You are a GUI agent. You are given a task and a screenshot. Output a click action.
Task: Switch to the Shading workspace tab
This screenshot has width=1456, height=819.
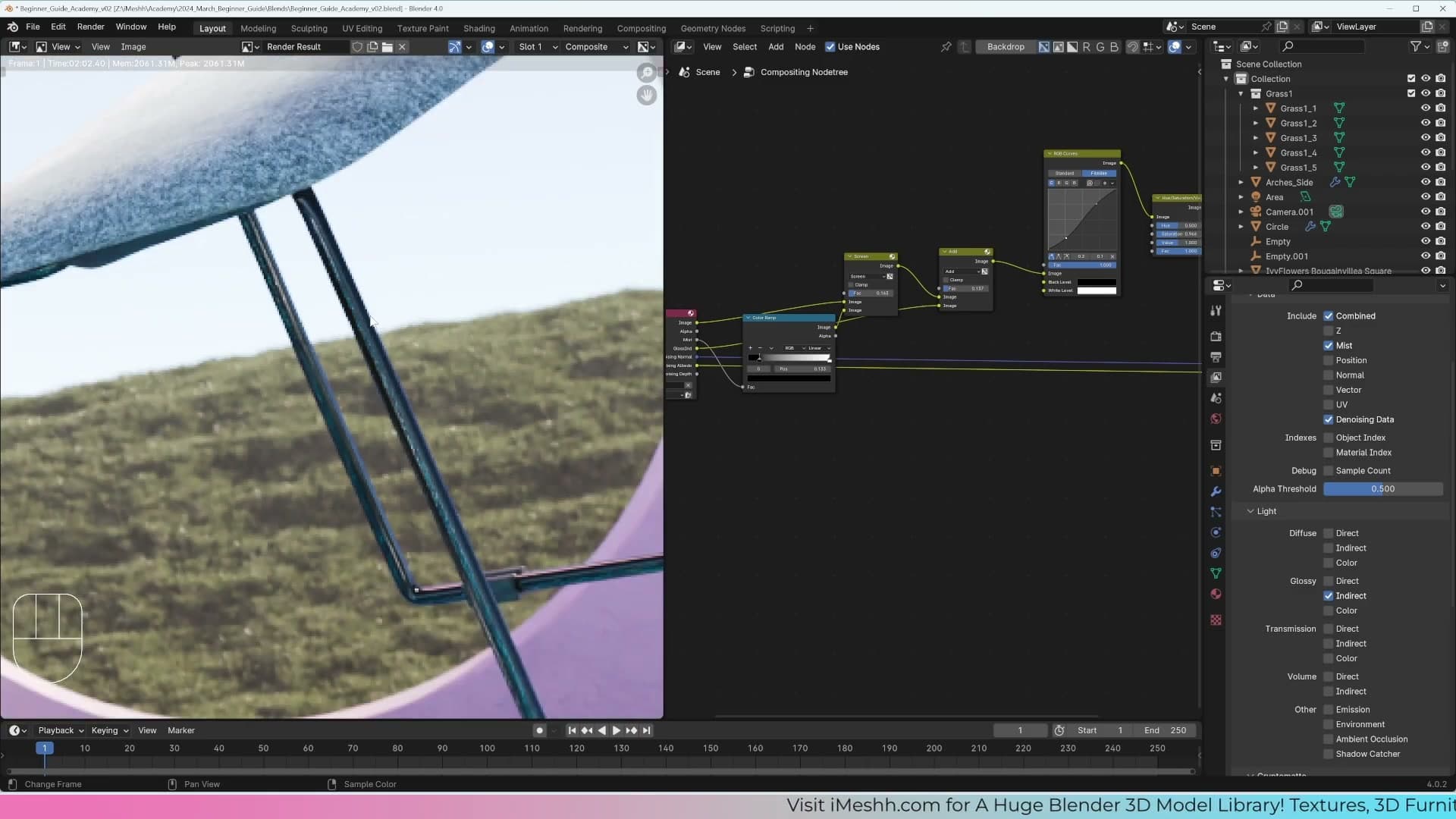479,29
